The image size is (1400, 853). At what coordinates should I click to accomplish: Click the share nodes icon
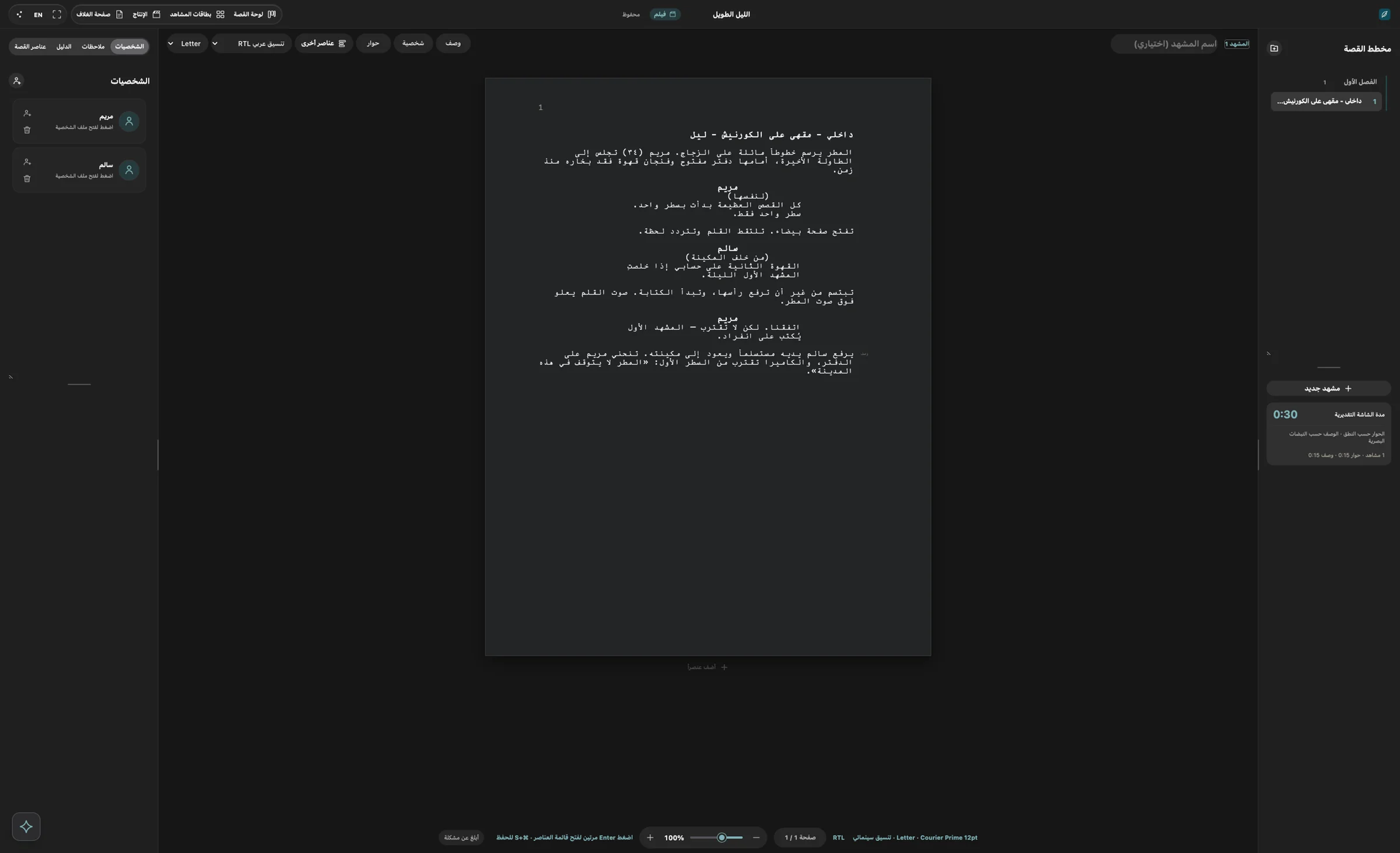[19, 15]
